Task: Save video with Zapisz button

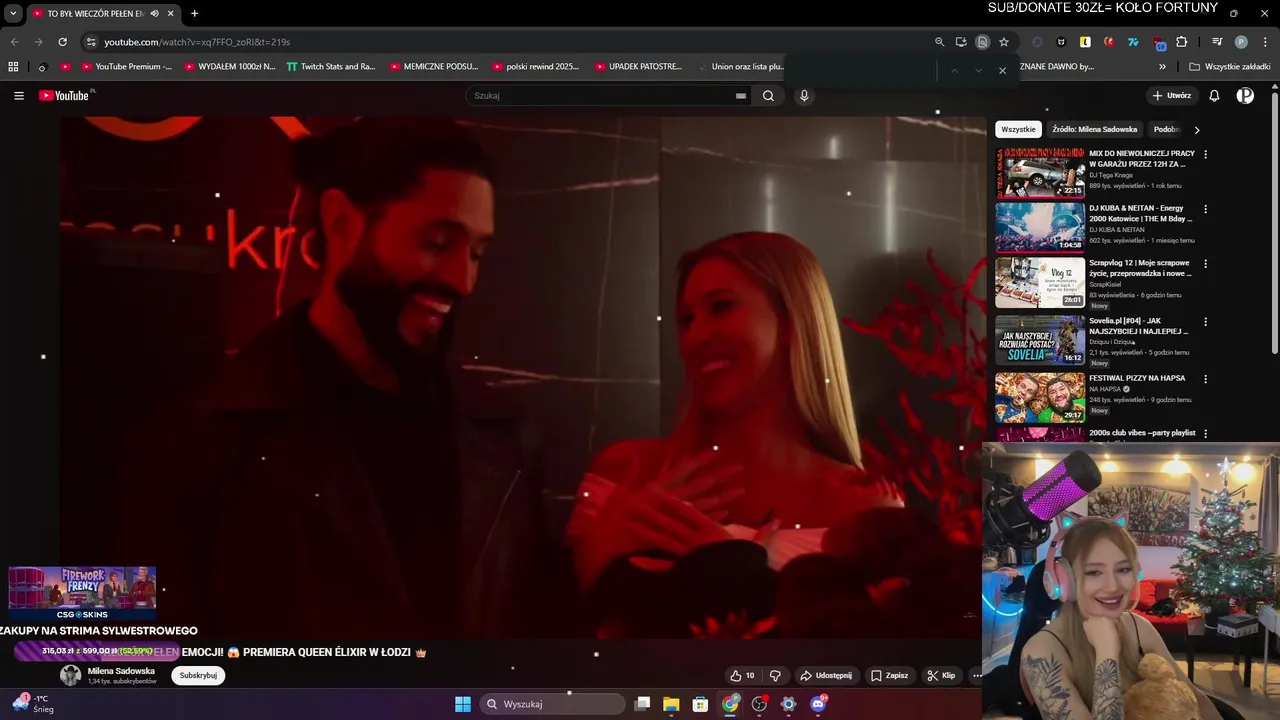Action: (889, 676)
